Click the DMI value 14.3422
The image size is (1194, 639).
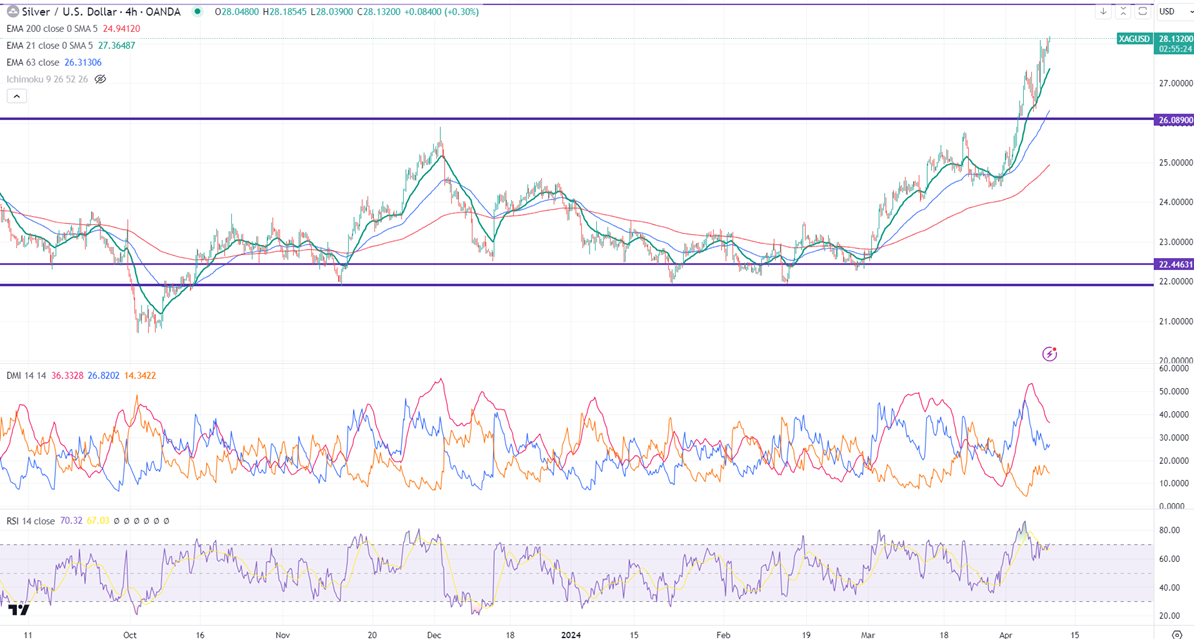pyautogui.click(x=139, y=375)
